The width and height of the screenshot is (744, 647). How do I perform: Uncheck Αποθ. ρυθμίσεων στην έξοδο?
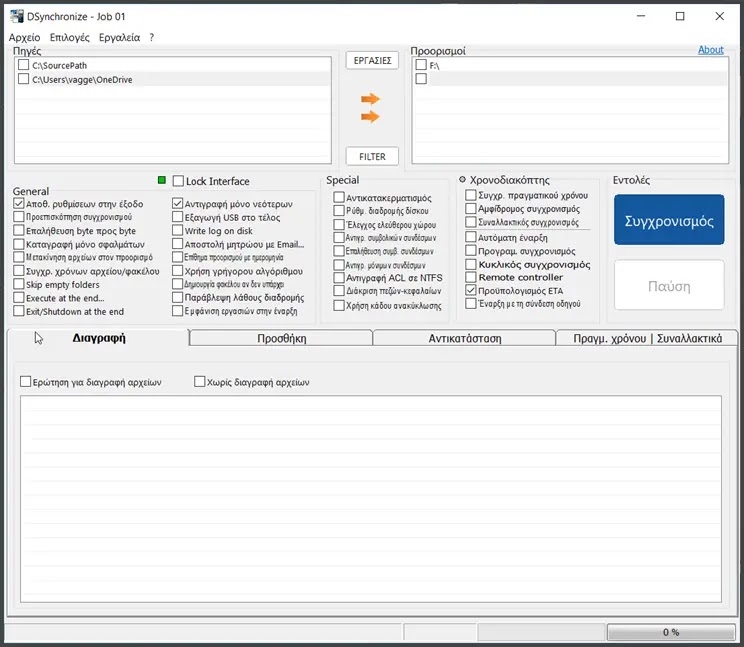click(x=19, y=203)
